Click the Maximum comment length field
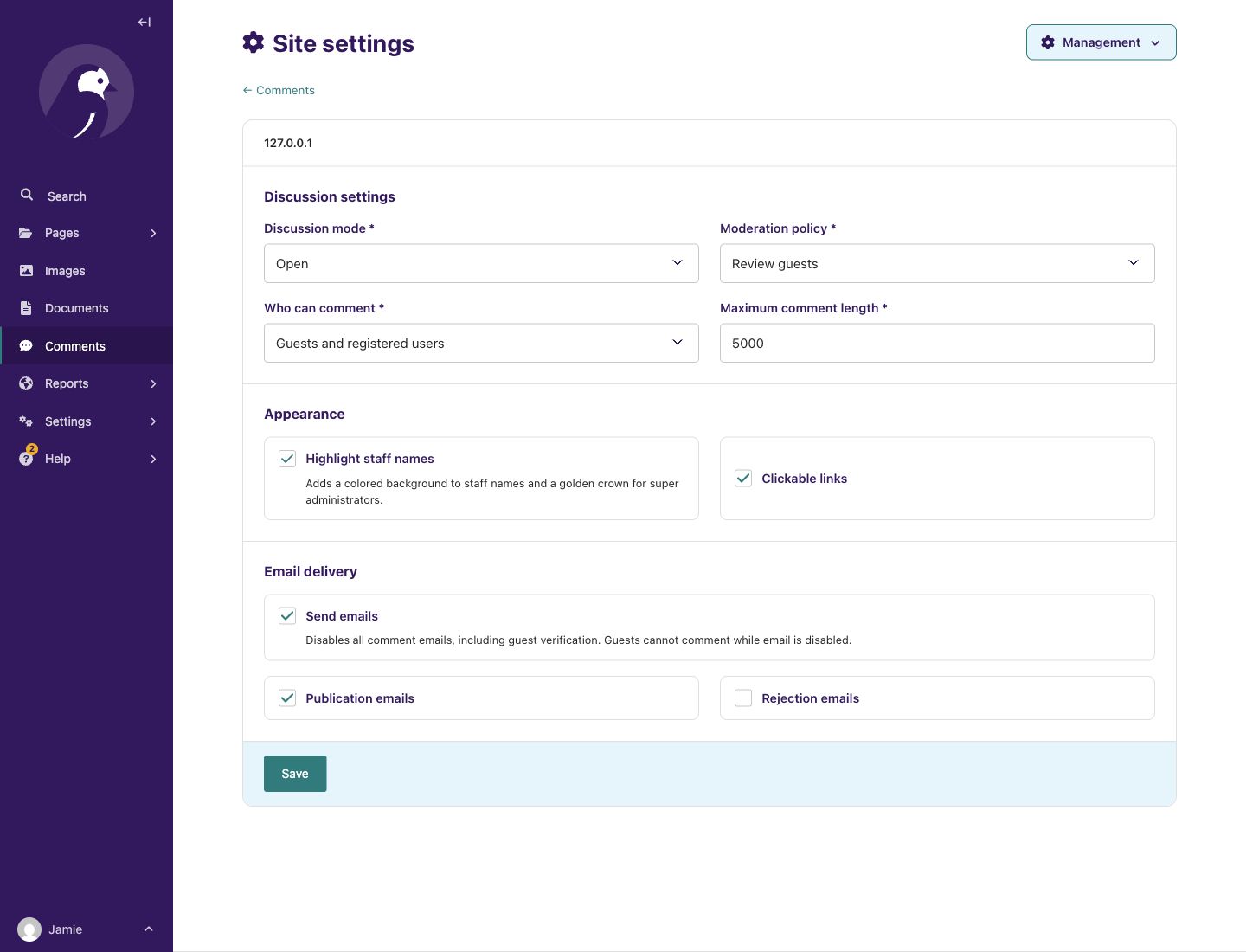 click(x=937, y=343)
